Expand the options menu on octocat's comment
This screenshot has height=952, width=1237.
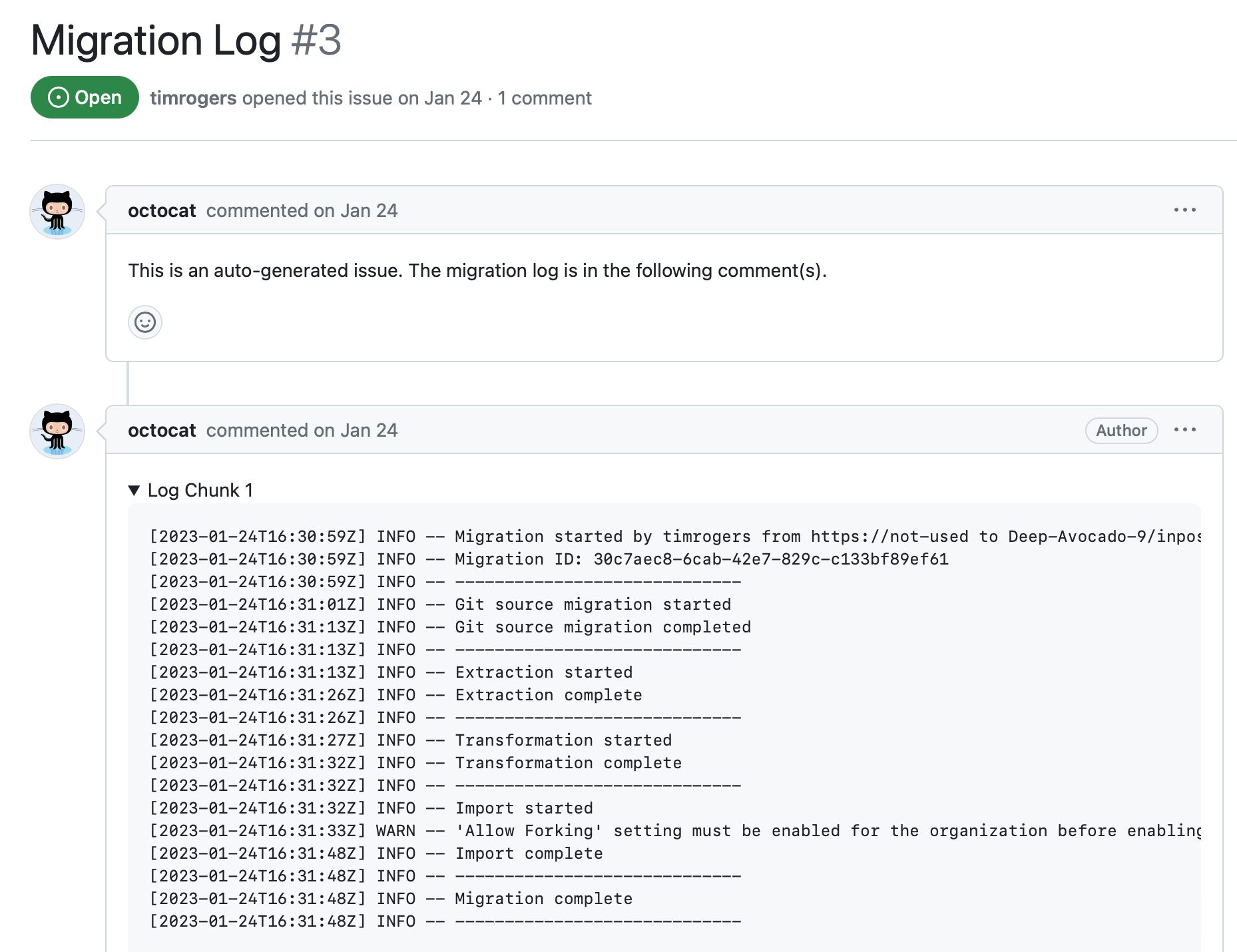pyautogui.click(x=1186, y=210)
